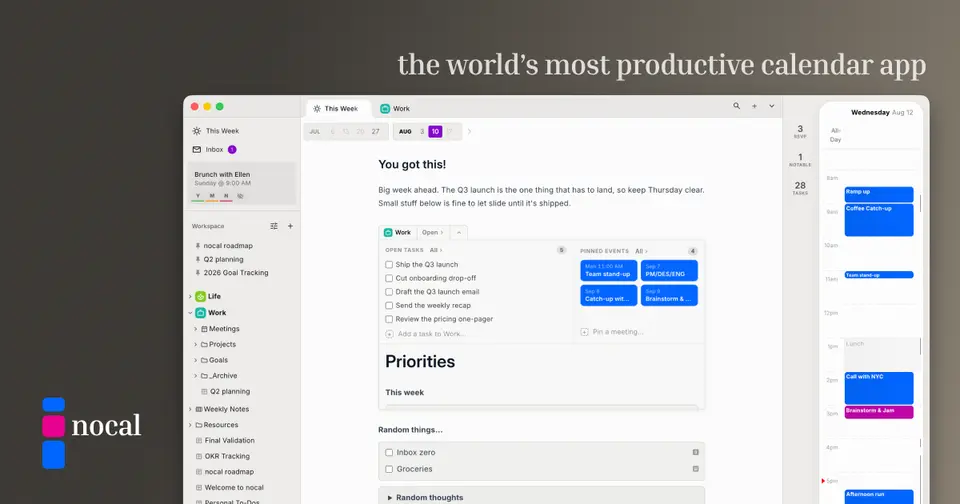Show All pinned events
Image resolution: width=960 pixels, height=504 pixels.
click(x=641, y=251)
